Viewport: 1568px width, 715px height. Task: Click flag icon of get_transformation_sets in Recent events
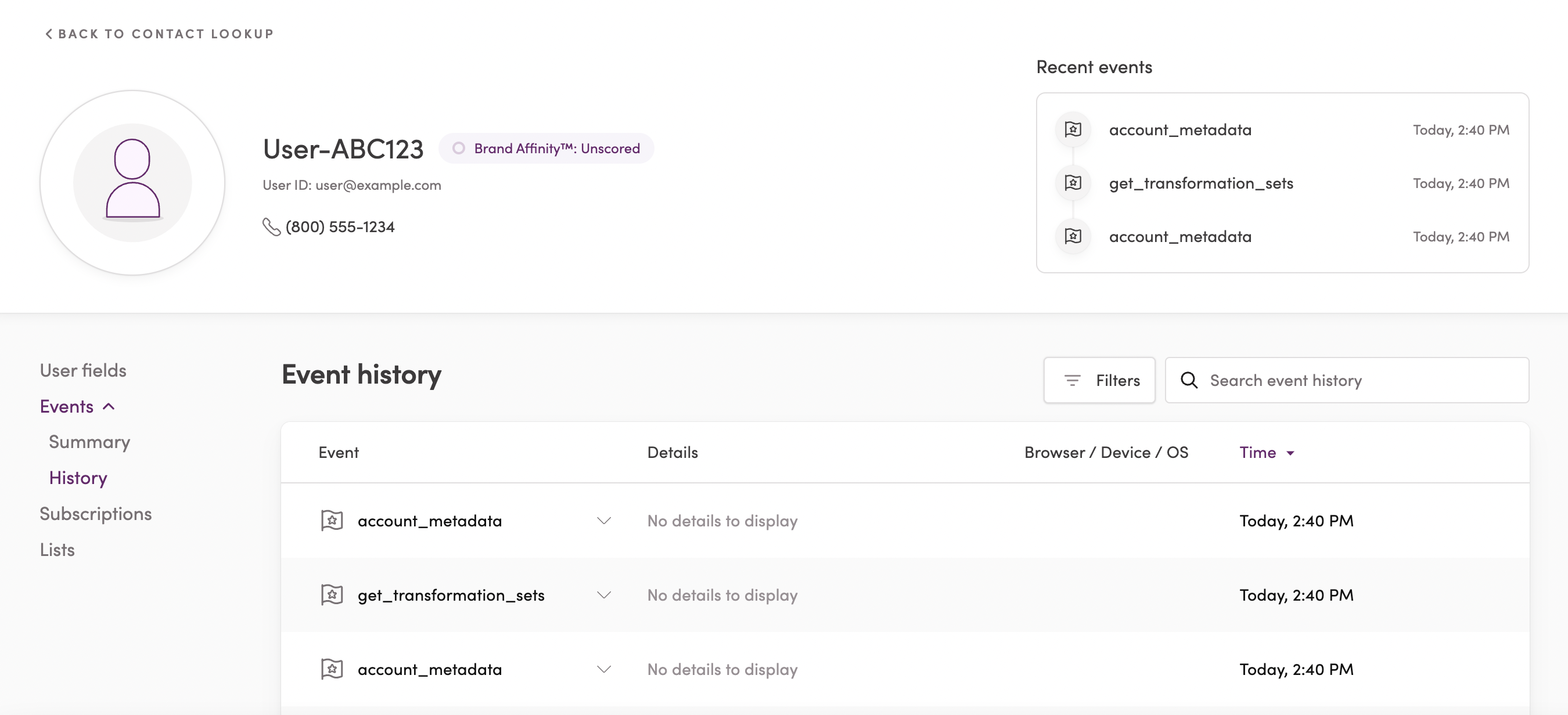pyautogui.click(x=1073, y=183)
